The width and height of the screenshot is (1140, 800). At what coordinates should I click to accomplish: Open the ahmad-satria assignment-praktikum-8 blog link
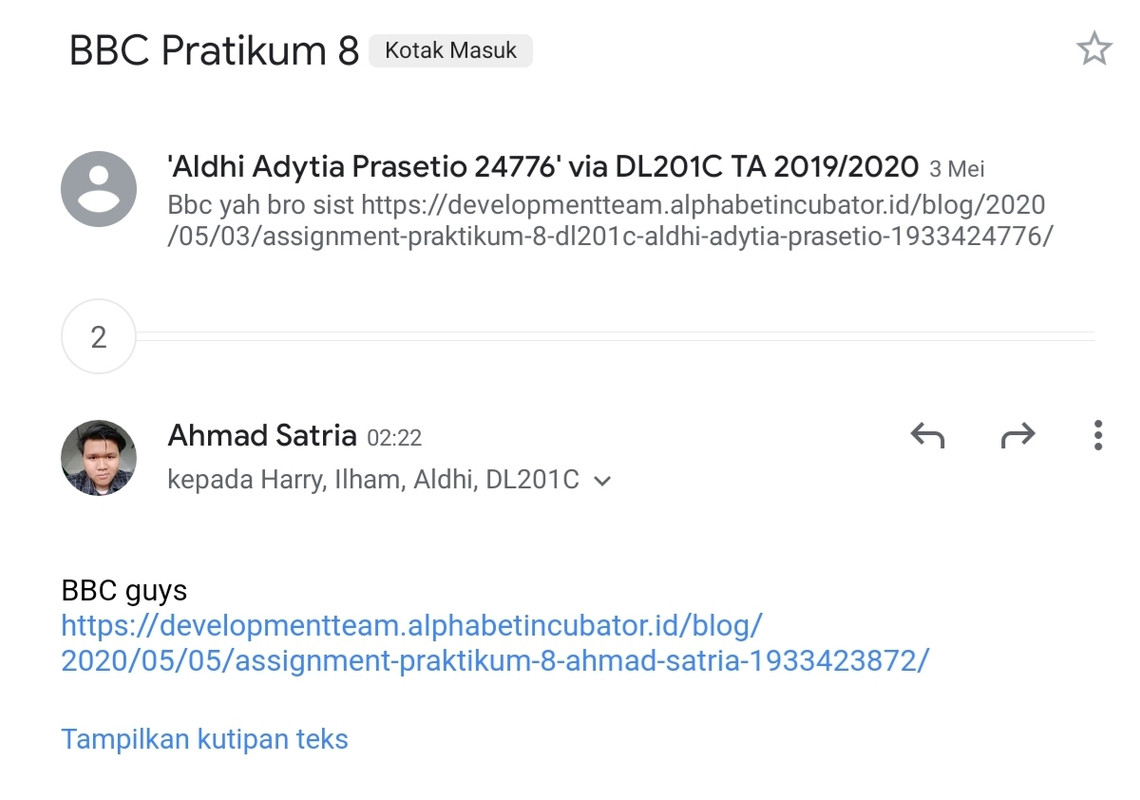pos(495,643)
